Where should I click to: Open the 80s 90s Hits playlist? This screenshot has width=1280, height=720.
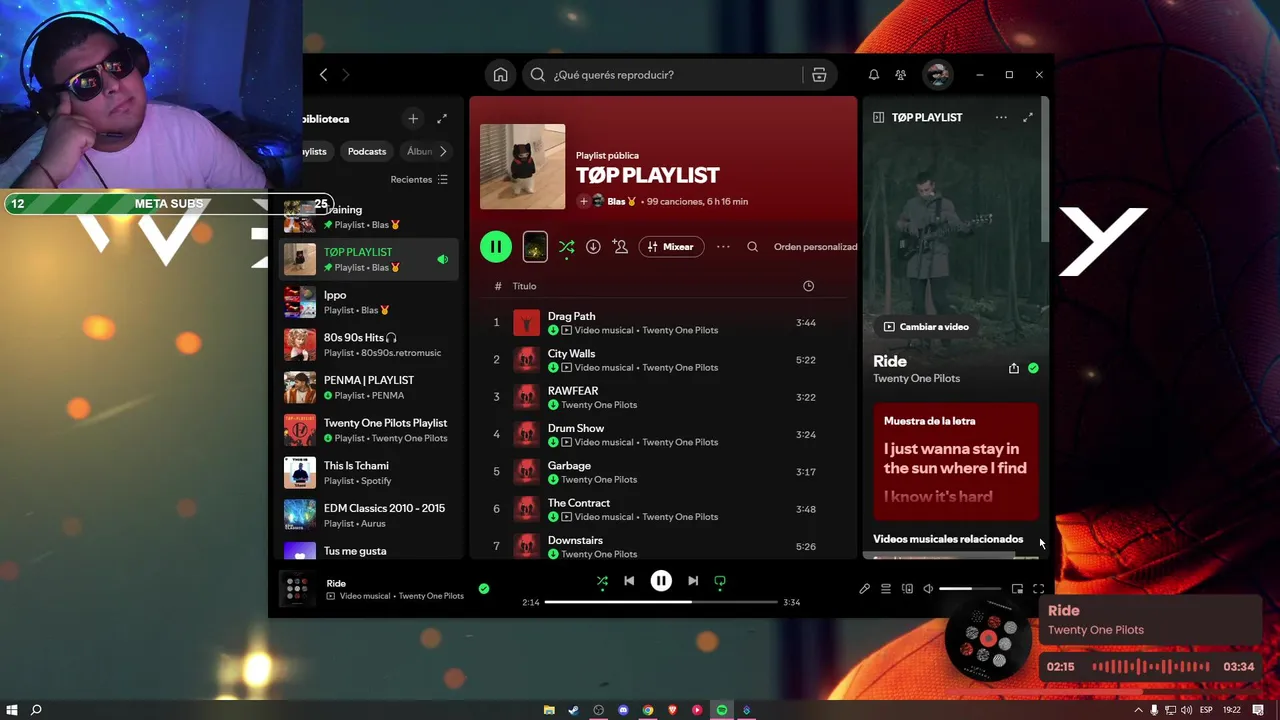pos(369,345)
